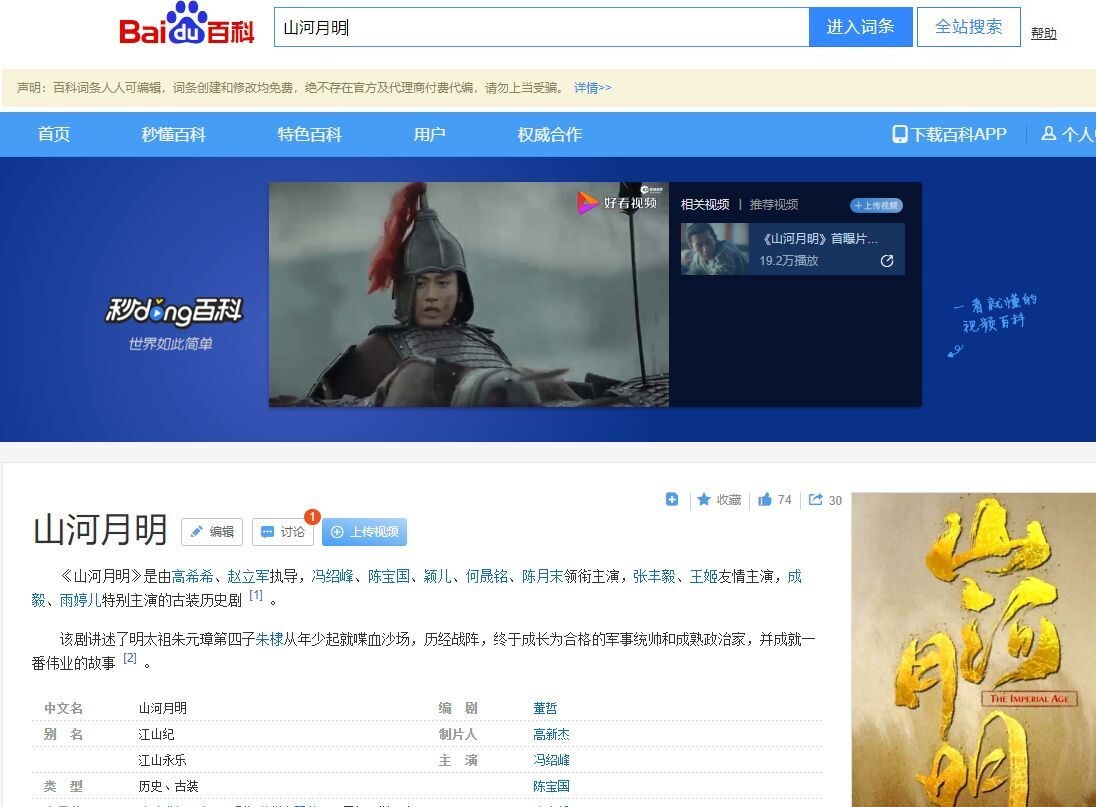The width and height of the screenshot is (1096, 807).
Task: Click the 收藏 star icon
Action: tap(704, 499)
